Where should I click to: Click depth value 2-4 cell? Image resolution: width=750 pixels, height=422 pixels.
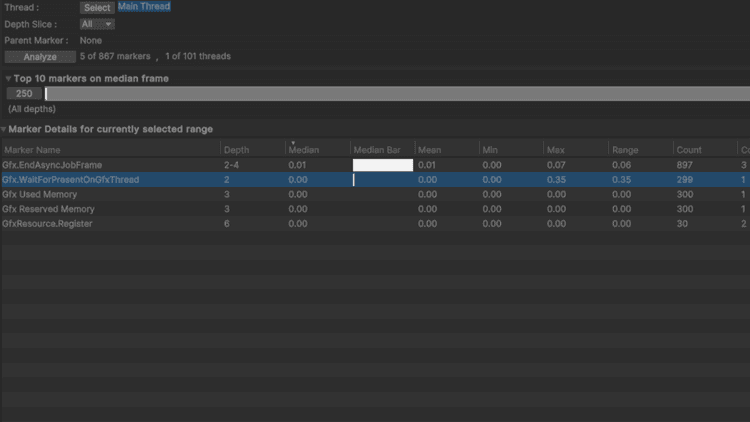(x=232, y=165)
